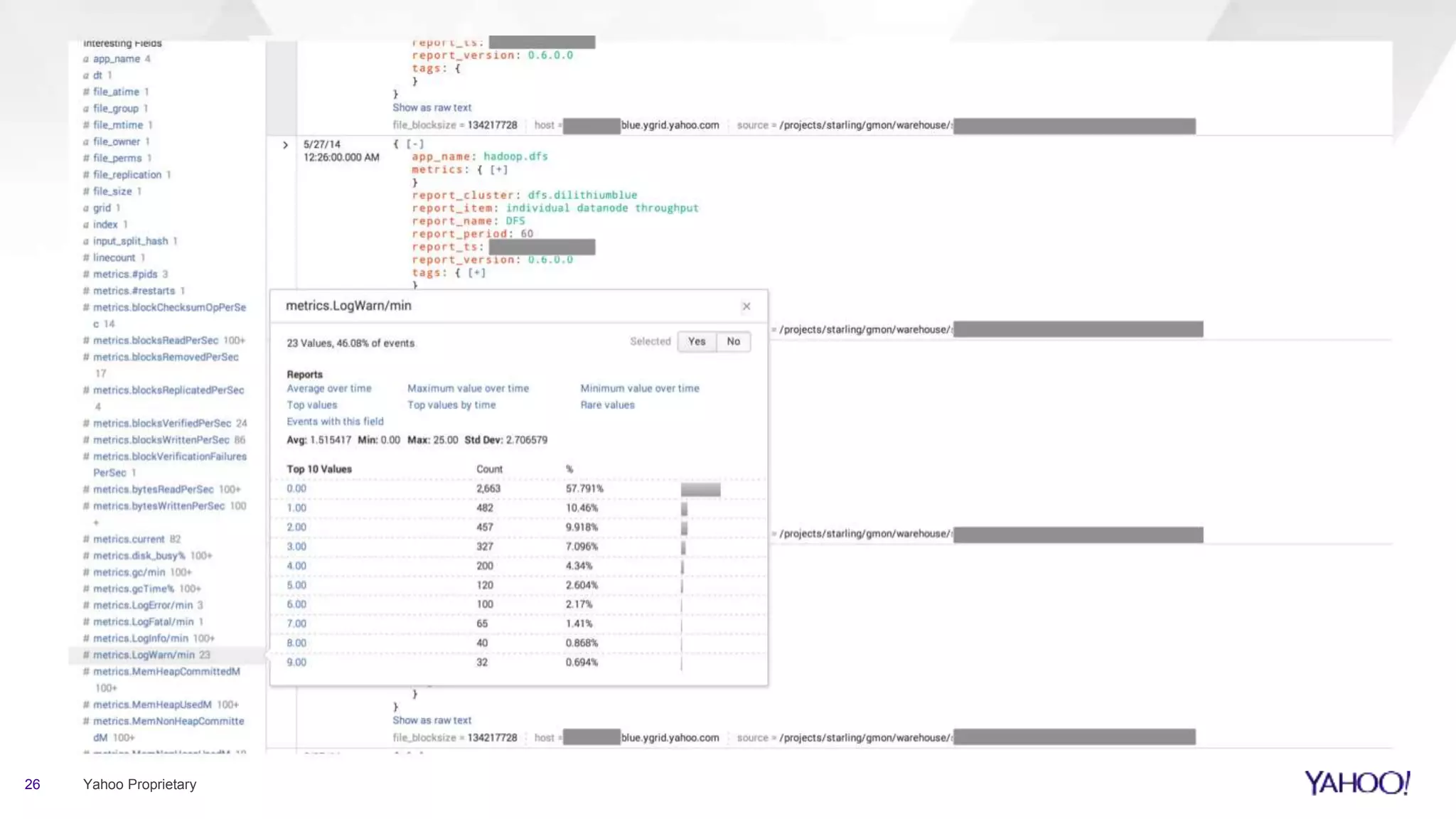Collapse the event JSON with [-]

tap(414, 144)
